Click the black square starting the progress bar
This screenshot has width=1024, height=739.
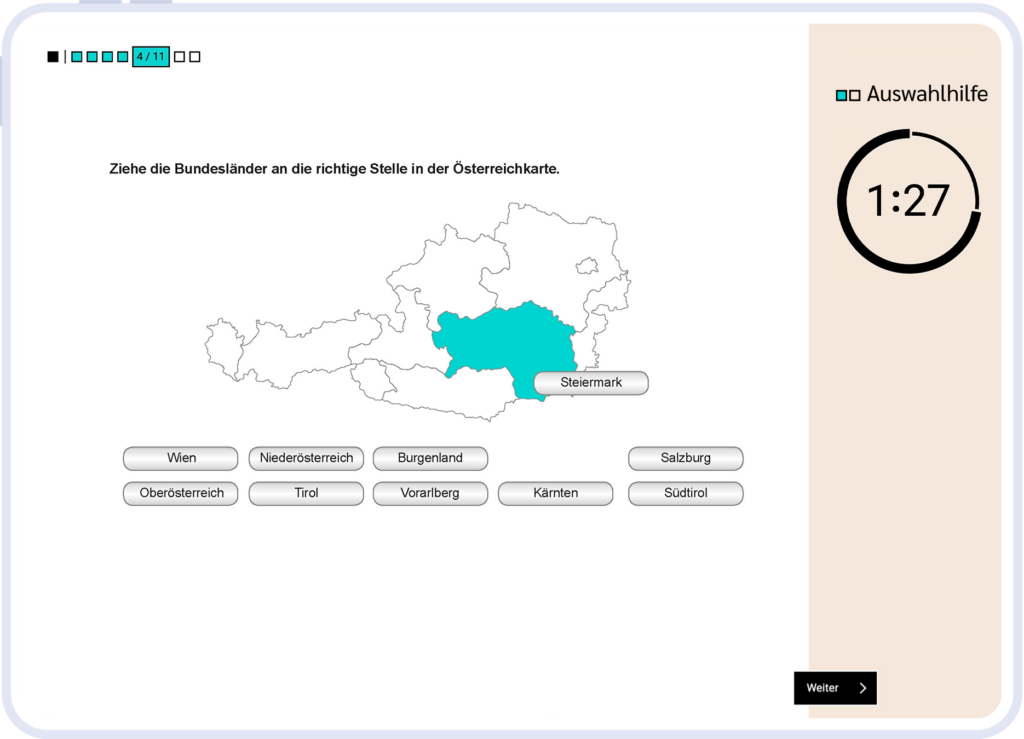[x=53, y=57]
